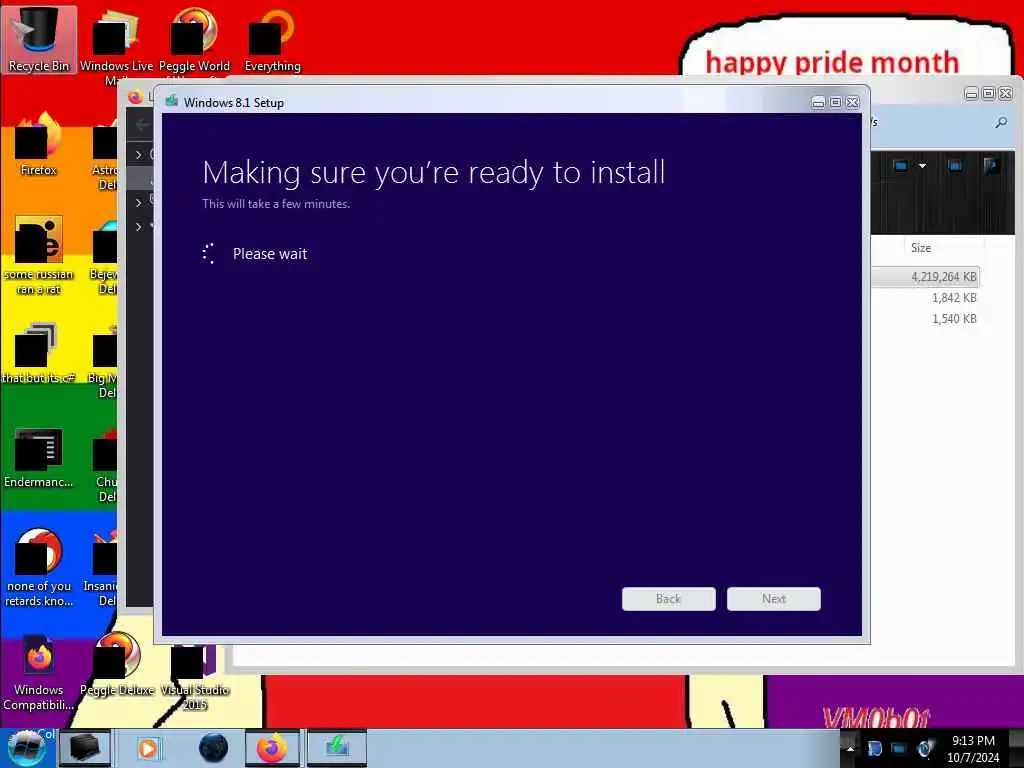Expand the third chevron in Firefox sidebar
Image resolution: width=1024 pixels, height=768 pixels.
[138, 227]
